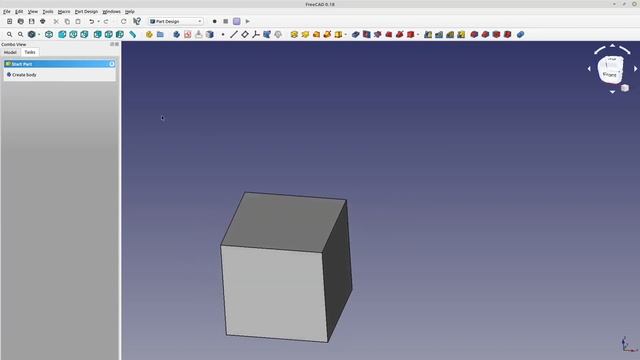640x360 pixels.
Task: Open the Macros dialog
Action: click(x=237, y=21)
